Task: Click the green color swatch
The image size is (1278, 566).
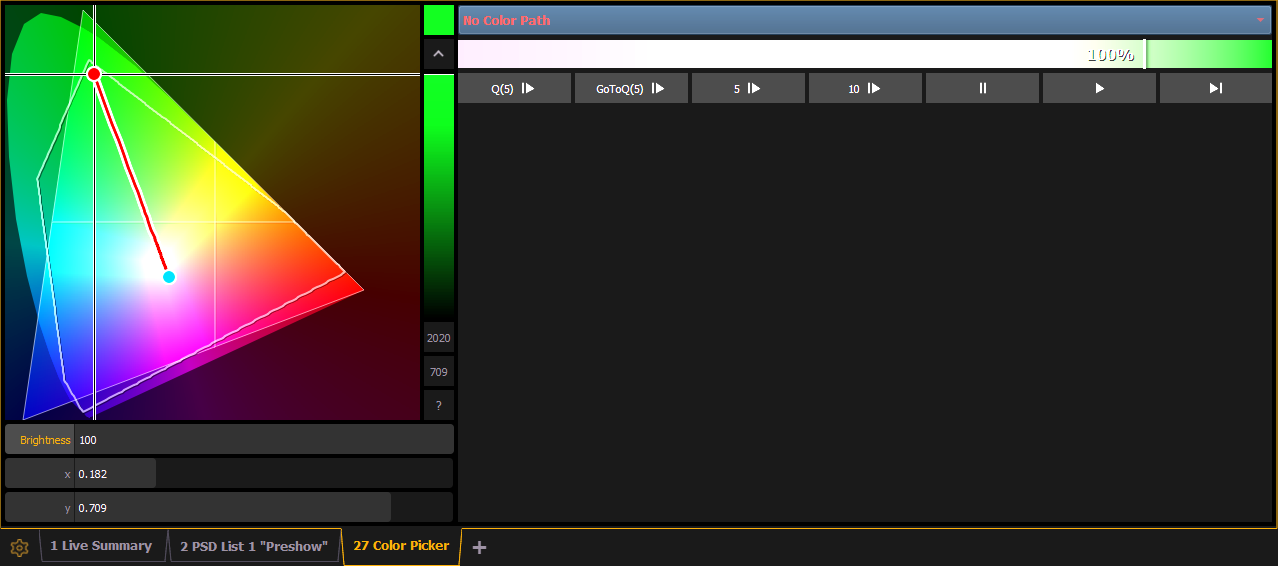Action: pyautogui.click(x=438, y=20)
